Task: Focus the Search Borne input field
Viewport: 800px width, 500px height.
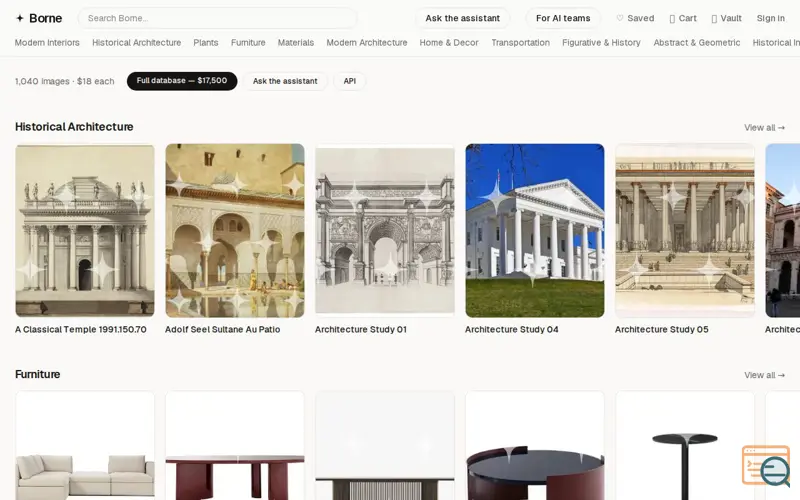Action: click(217, 18)
